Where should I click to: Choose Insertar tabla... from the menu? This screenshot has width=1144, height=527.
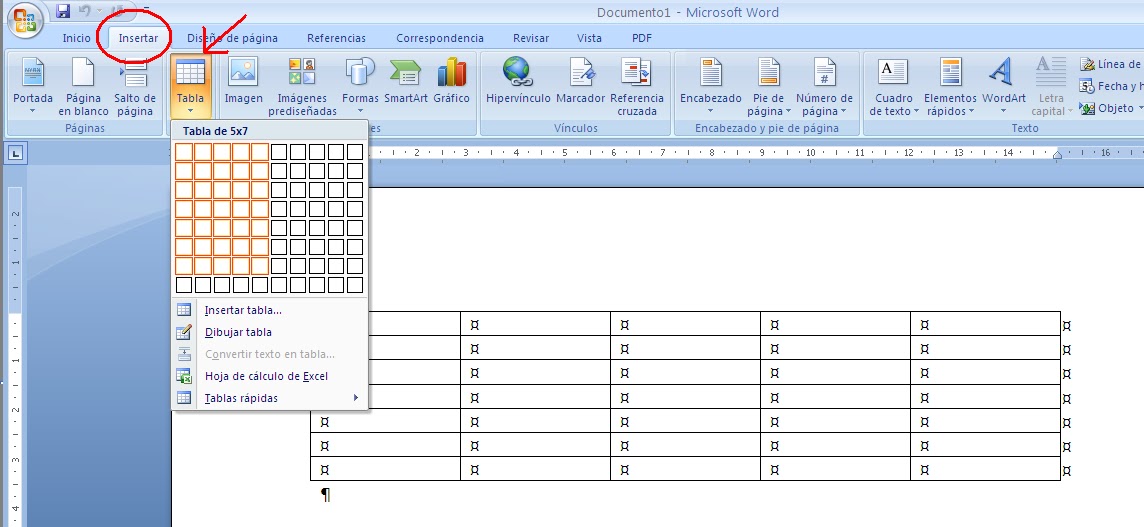(x=270, y=310)
